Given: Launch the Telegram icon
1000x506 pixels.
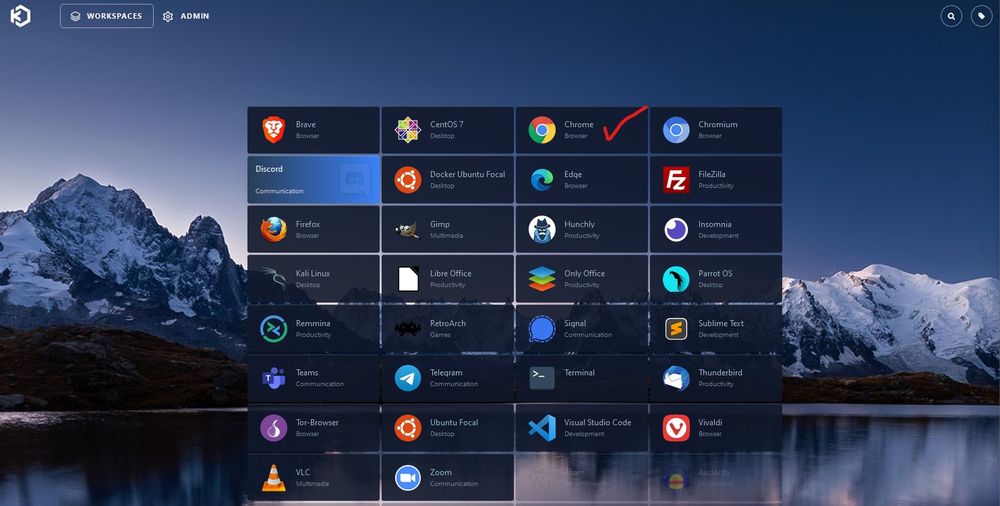Looking at the screenshot, I should [x=408, y=378].
